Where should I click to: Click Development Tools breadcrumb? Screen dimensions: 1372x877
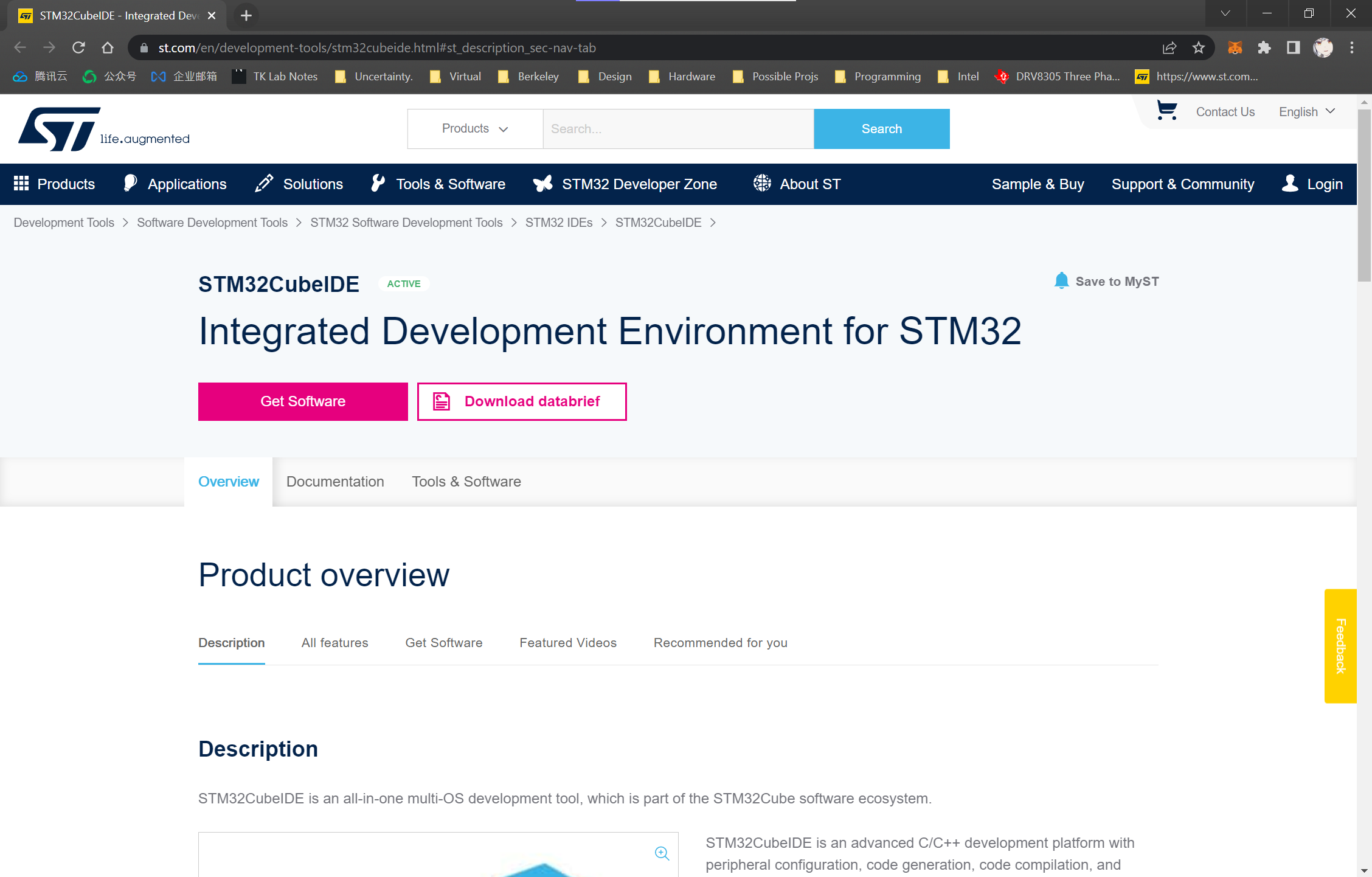pos(64,223)
